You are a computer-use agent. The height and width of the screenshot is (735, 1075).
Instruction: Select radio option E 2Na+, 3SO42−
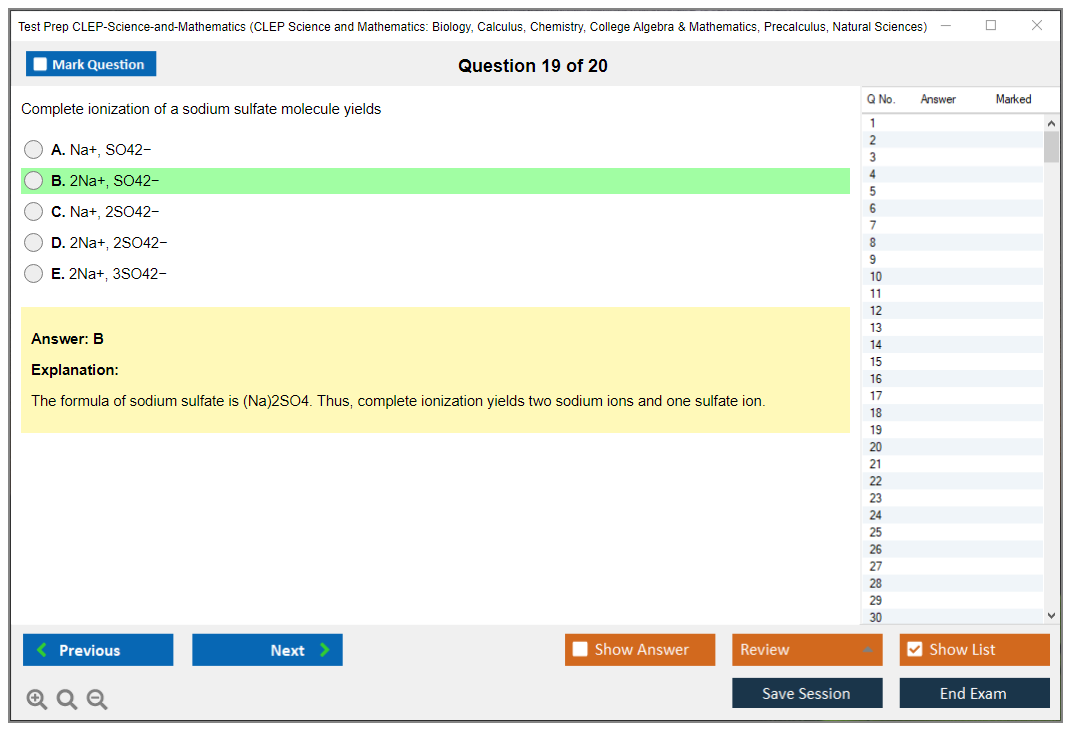(x=34, y=274)
